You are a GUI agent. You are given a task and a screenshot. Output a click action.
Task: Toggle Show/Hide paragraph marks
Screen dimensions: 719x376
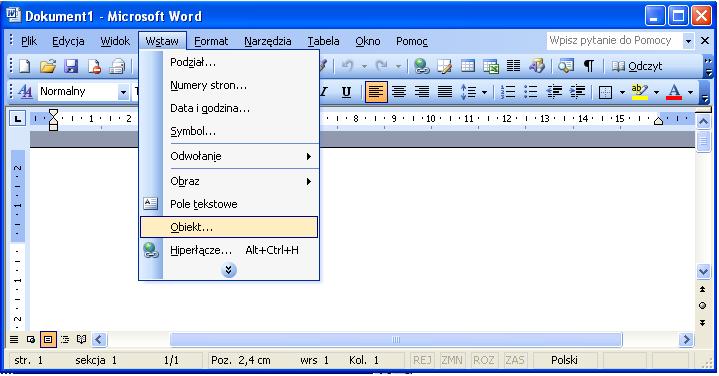(x=589, y=66)
